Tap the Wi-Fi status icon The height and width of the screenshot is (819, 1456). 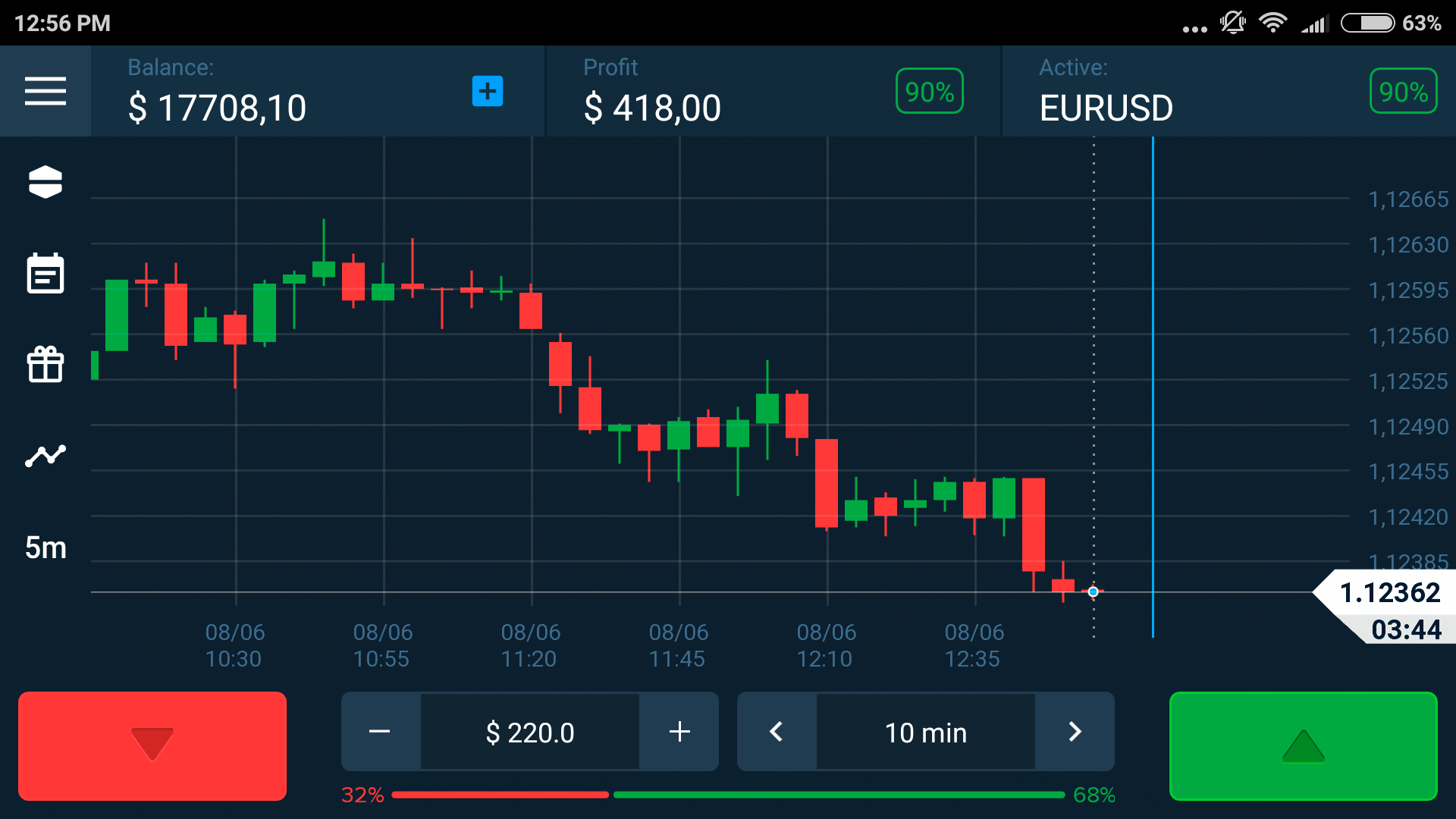coord(1272,23)
